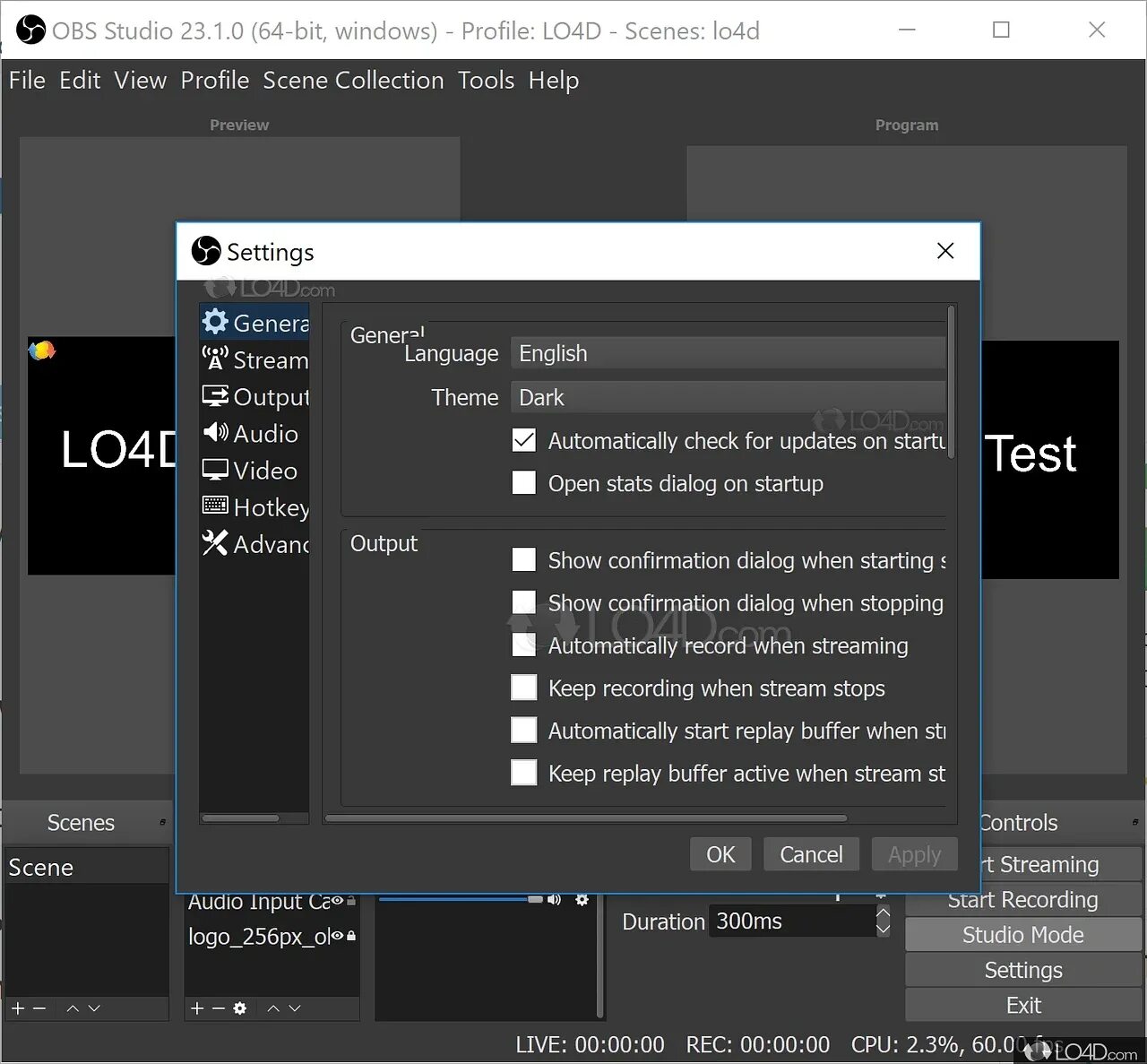Open the Edit menu
Viewport: 1147px width, 1064px height.
80,81
